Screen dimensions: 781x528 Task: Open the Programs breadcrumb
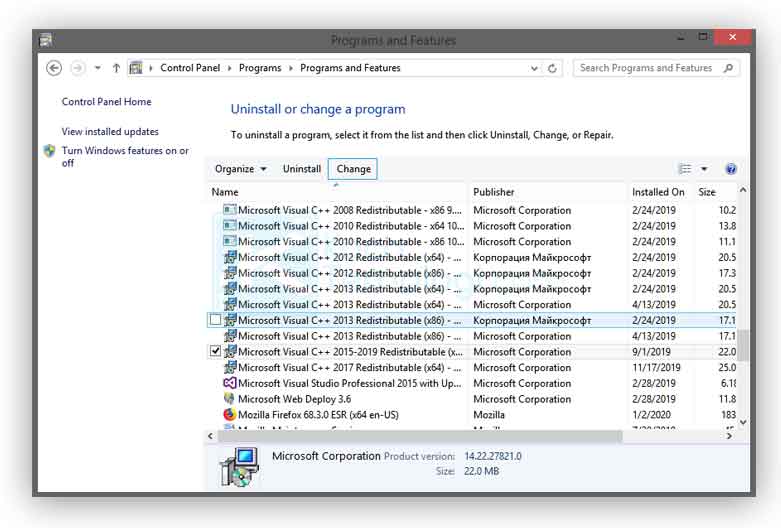click(260, 68)
